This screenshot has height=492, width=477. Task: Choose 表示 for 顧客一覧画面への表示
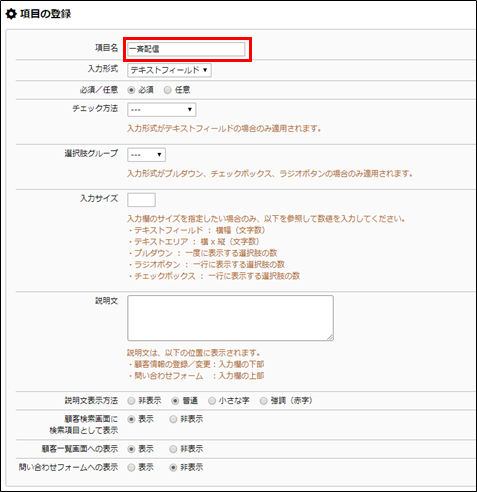131,449
